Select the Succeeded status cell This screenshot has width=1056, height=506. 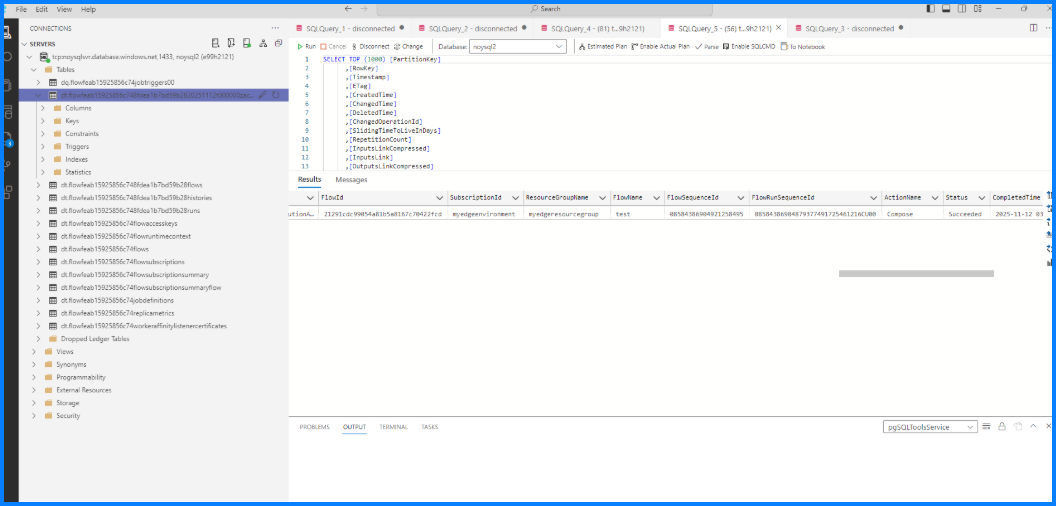[965, 214]
